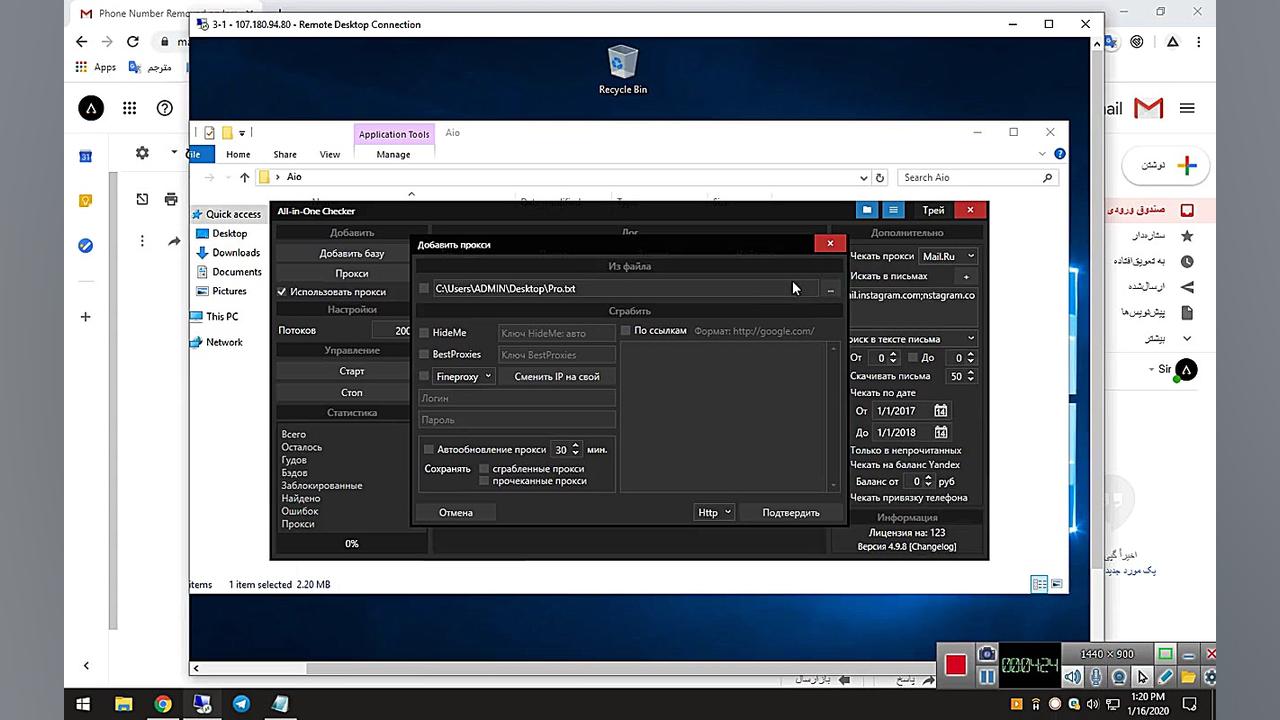Open the calendar picker beside date 1/1/2018

941,433
